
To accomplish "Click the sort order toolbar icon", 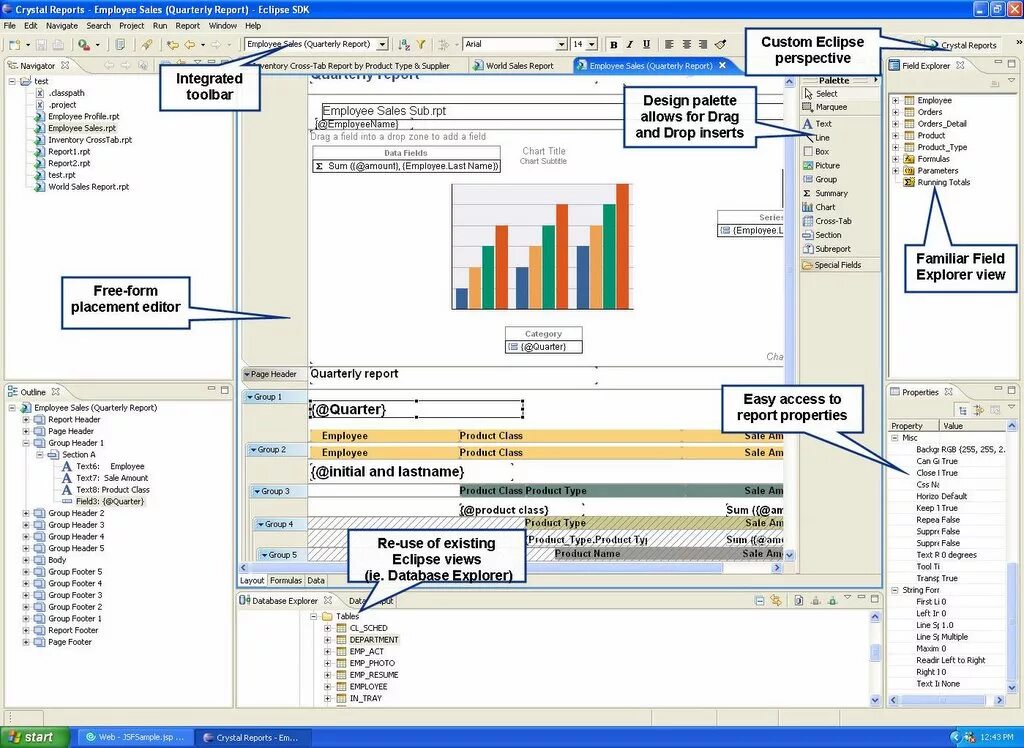I will coord(404,44).
